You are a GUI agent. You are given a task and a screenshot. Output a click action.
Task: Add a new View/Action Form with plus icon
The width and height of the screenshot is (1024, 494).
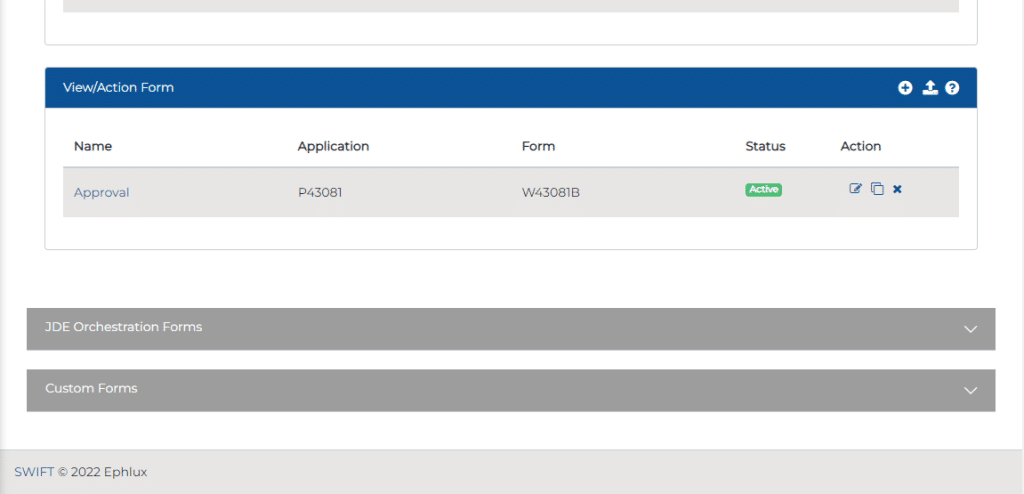pyautogui.click(x=905, y=88)
